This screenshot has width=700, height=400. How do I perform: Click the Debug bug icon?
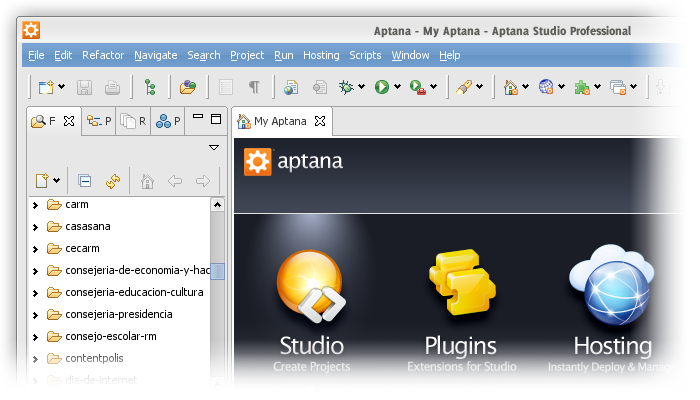point(346,87)
